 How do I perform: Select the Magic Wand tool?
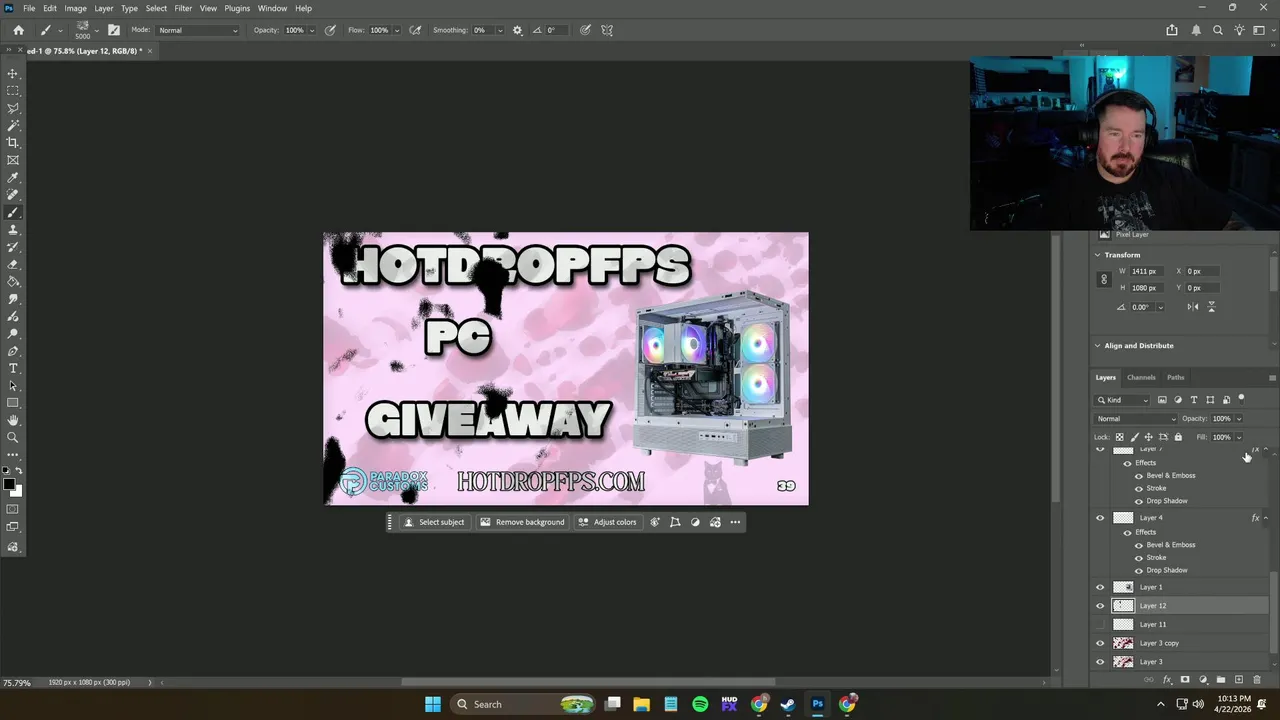point(13,126)
